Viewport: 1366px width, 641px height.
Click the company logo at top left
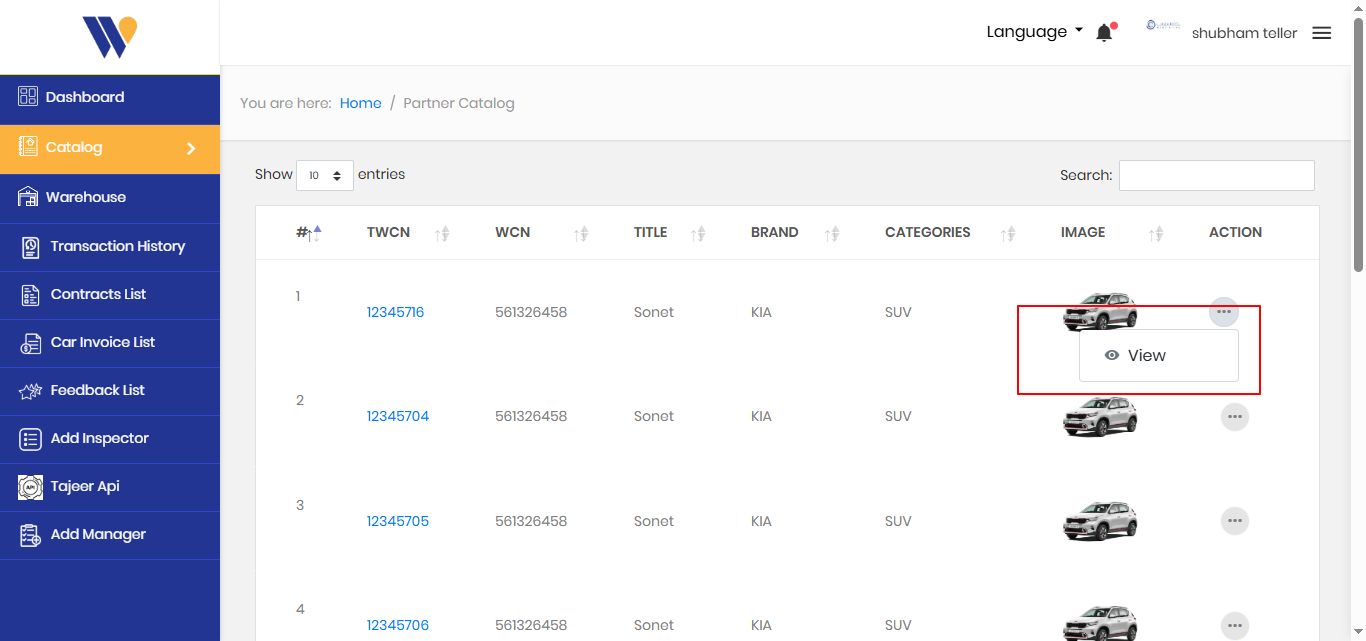click(109, 37)
